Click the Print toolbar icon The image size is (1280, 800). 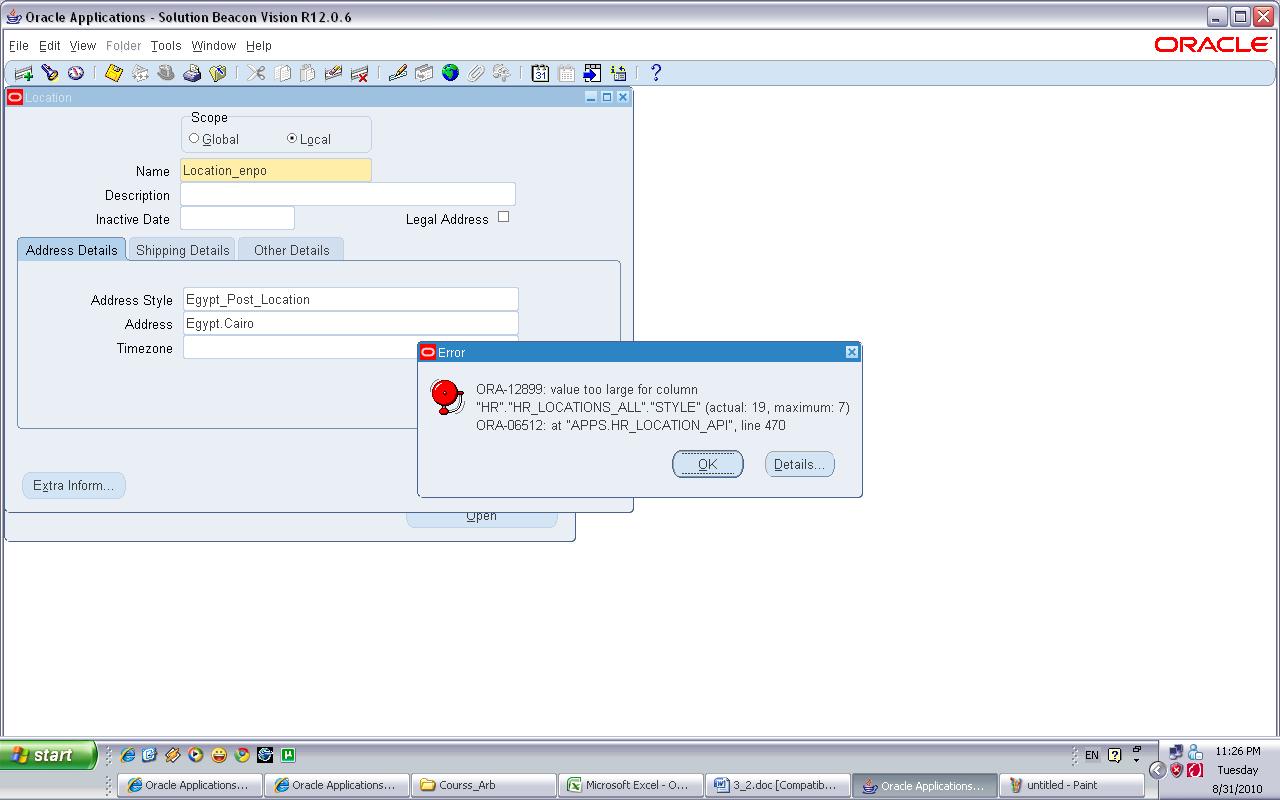192,73
